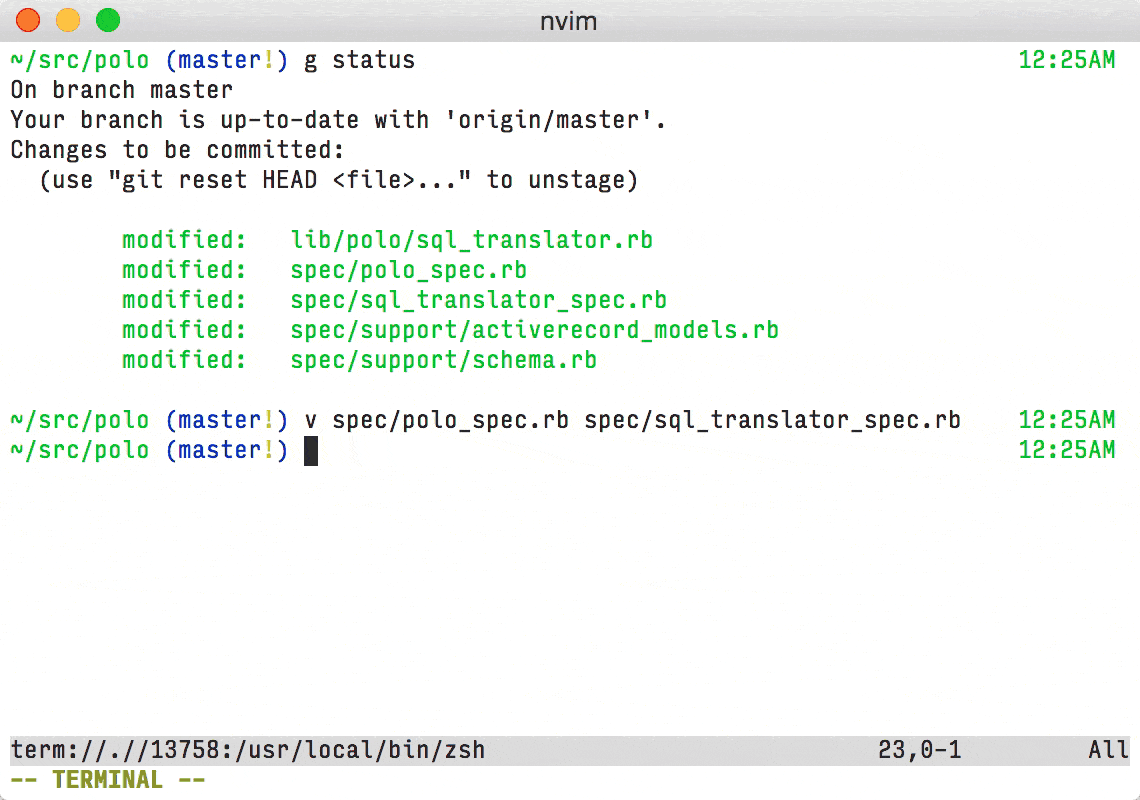This screenshot has width=1140, height=800.
Task: Click the nvim window title
Action: (x=569, y=21)
